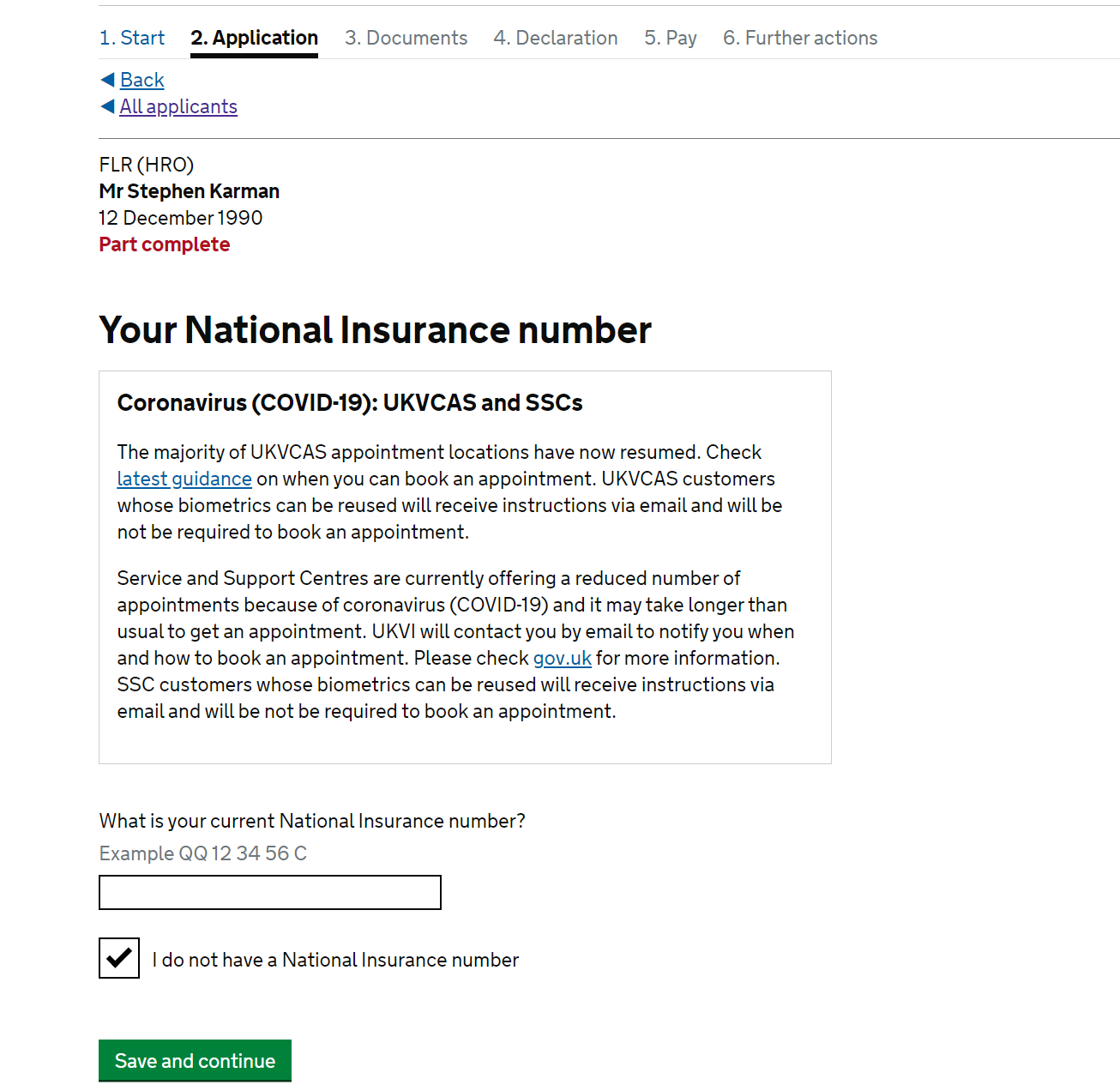Open the 5. Pay step
Image resolution: width=1120 pixels, height=1091 pixels.
click(x=671, y=38)
